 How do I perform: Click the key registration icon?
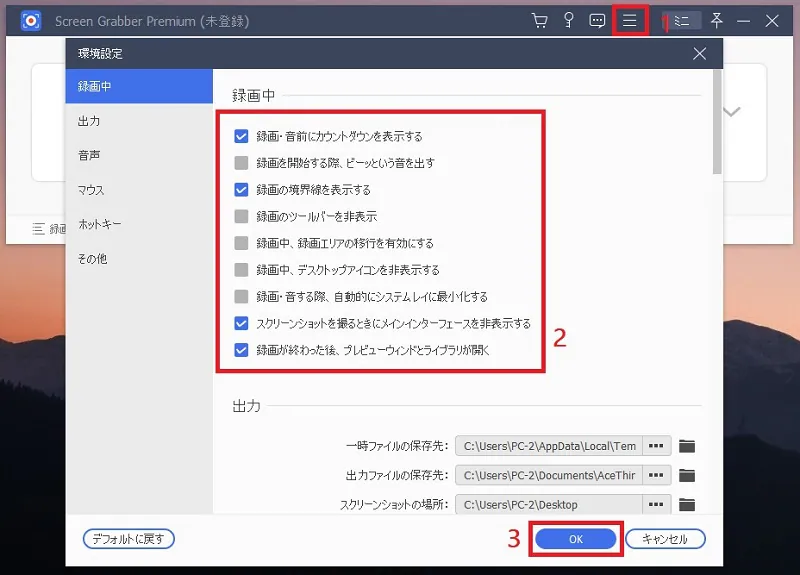569,21
